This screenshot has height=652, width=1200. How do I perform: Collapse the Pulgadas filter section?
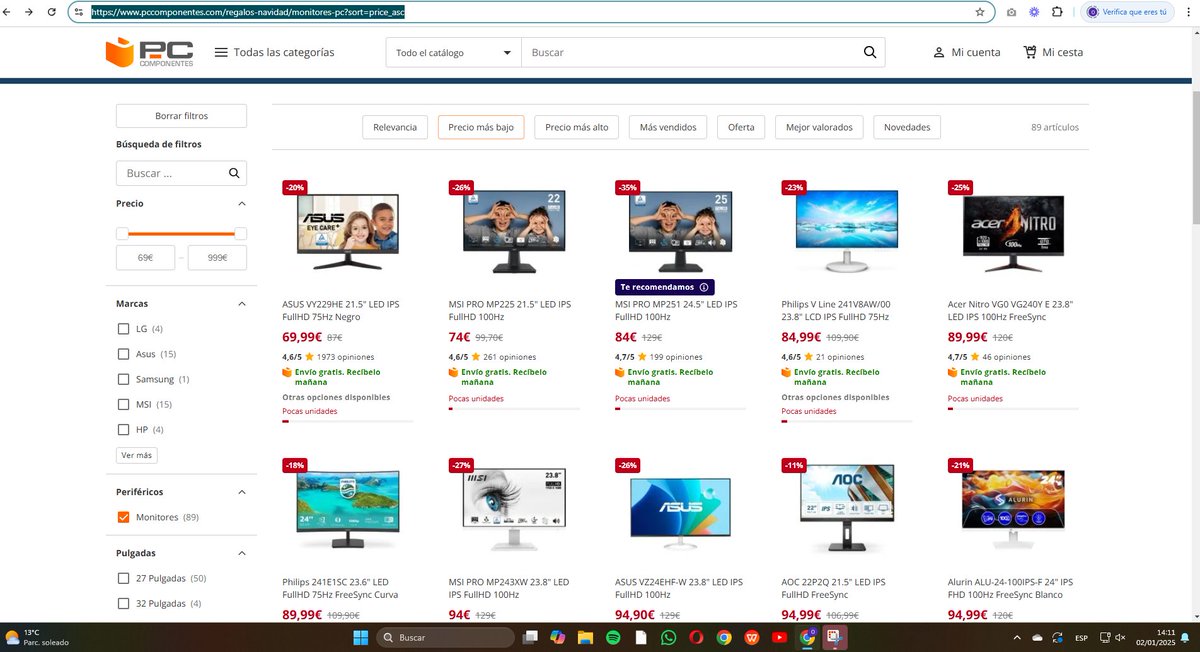[x=241, y=552]
